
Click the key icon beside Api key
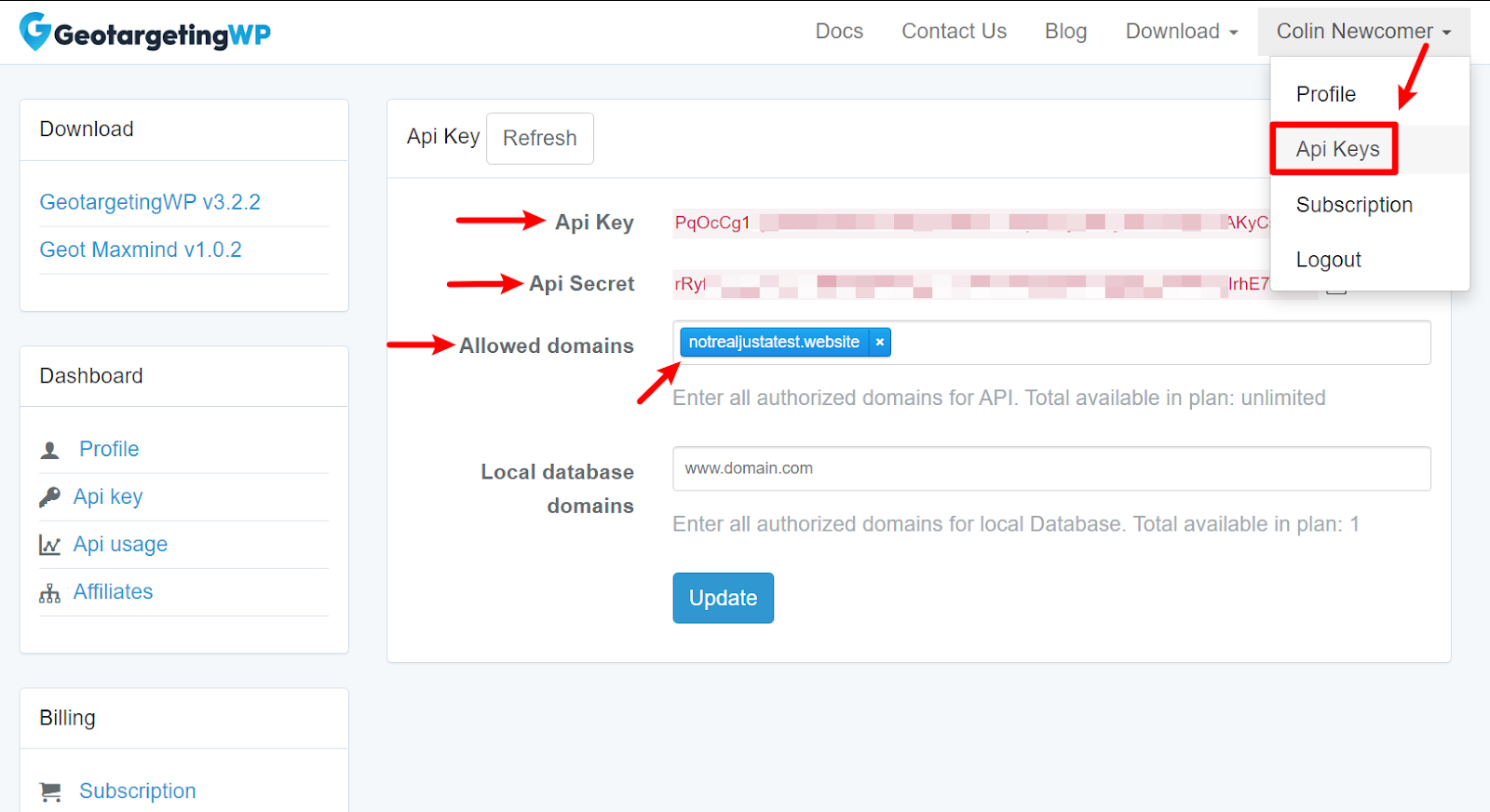click(49, 497)
